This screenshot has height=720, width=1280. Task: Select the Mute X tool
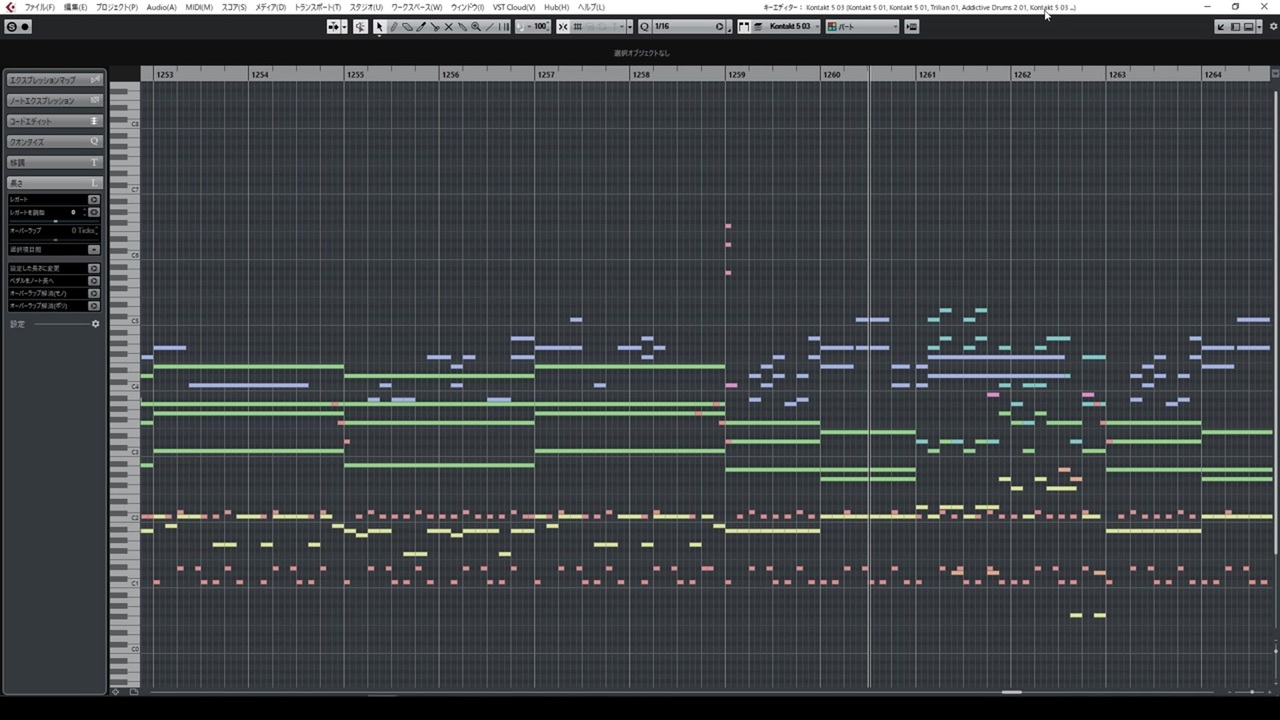click(448, 27)
